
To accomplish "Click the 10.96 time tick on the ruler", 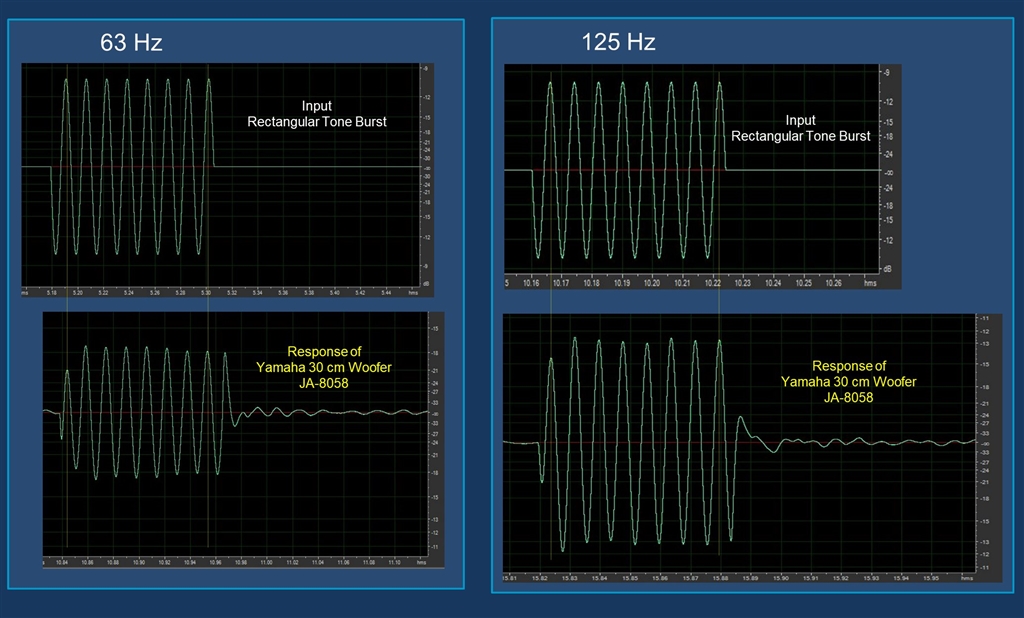I will (x=215, y=562).
